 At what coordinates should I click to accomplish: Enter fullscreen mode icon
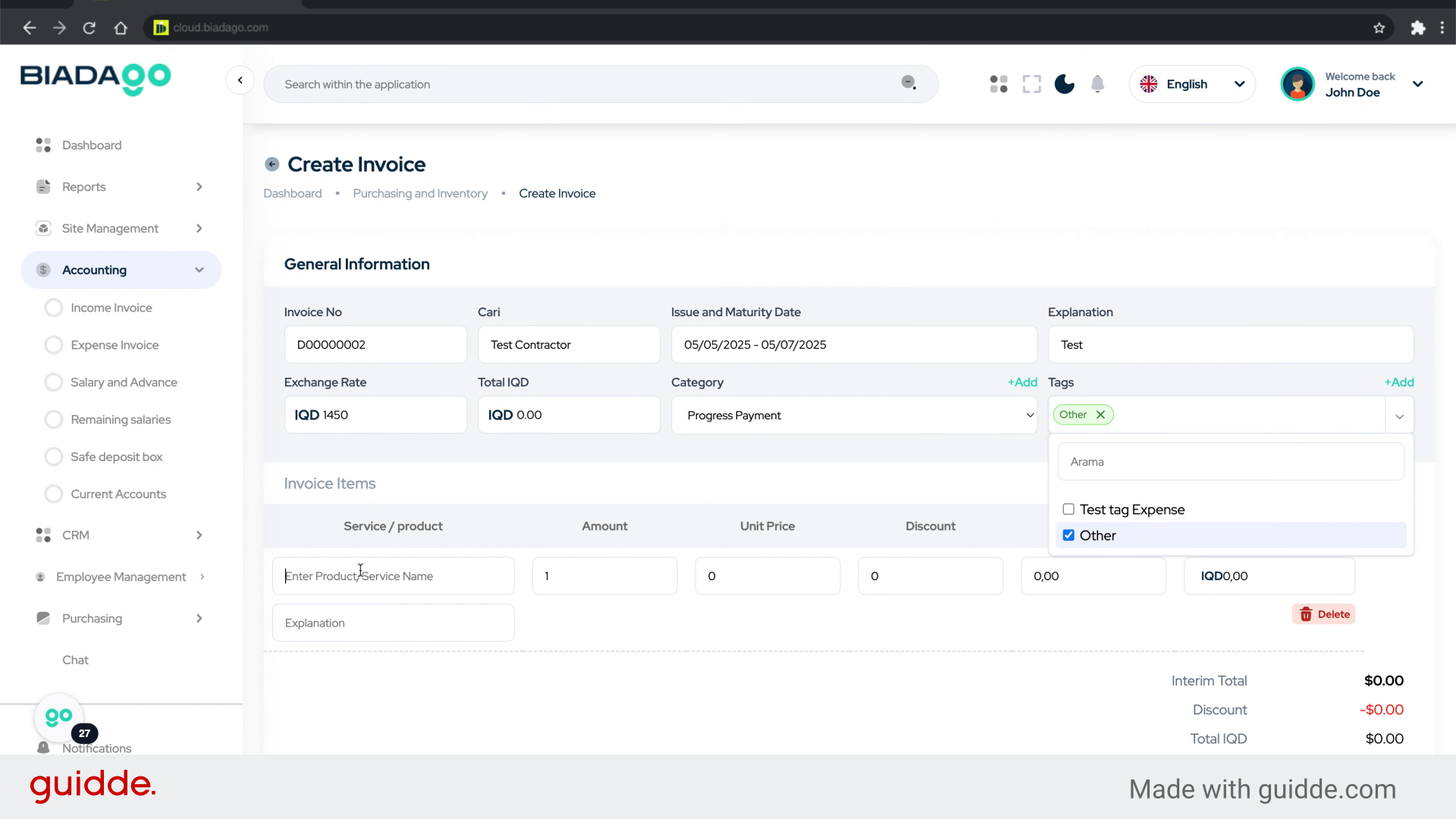click(1031, 84)
